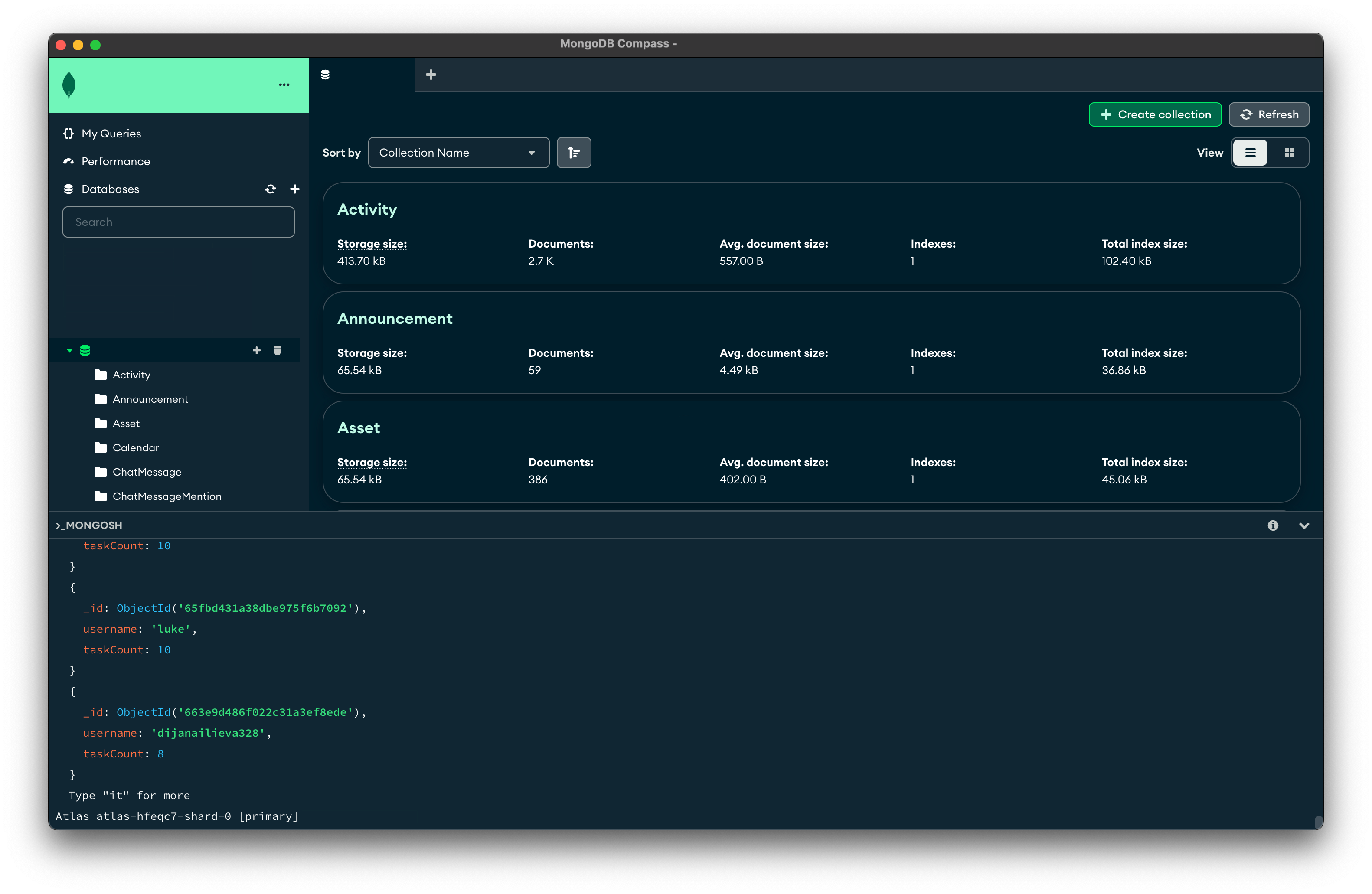Refresh the databases list with circular arrows icon
Screen dimensions: 1372x894
point(270,189)
